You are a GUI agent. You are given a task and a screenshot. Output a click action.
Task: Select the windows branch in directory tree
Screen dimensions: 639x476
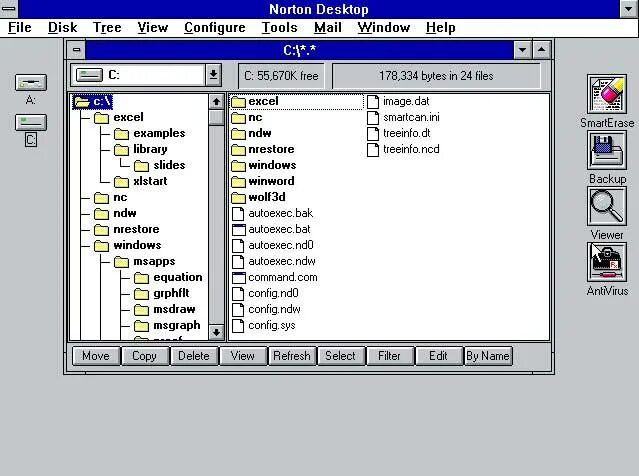[x=137, y=245]
